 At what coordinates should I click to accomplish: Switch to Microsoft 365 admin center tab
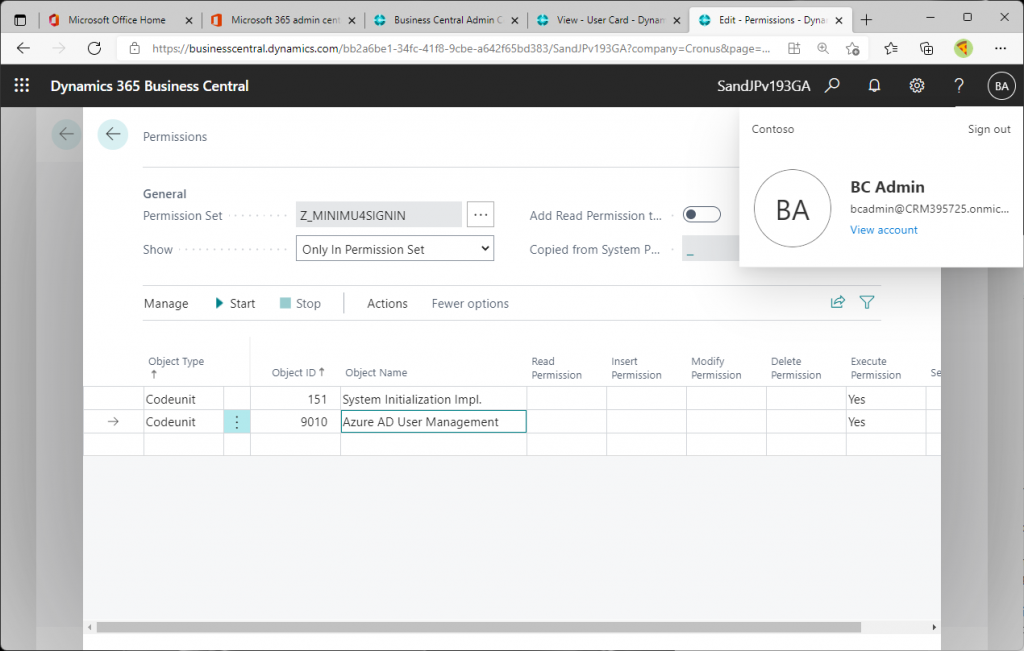click(x=282, y=20)
